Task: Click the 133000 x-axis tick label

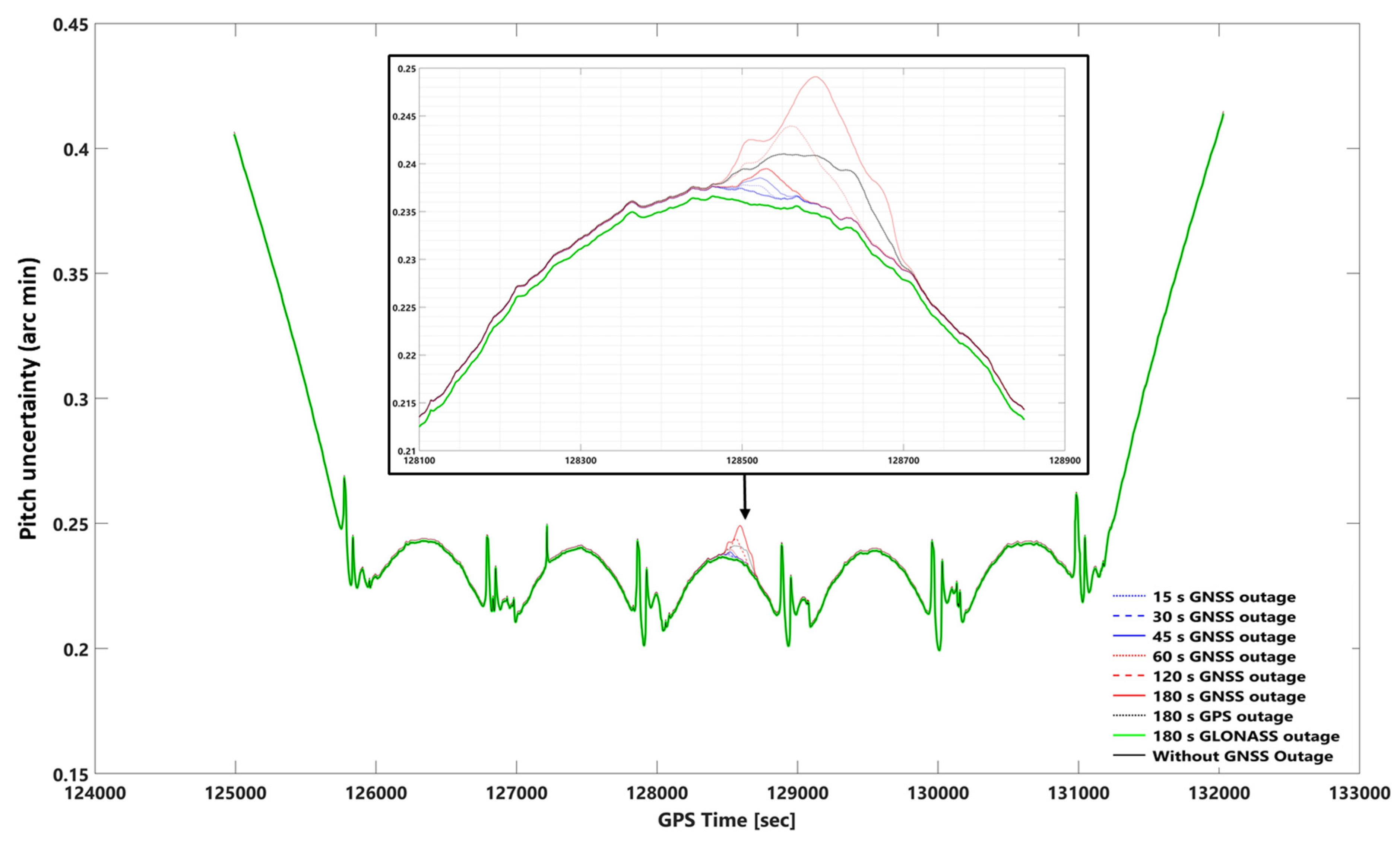Action: click(1359, 793)
